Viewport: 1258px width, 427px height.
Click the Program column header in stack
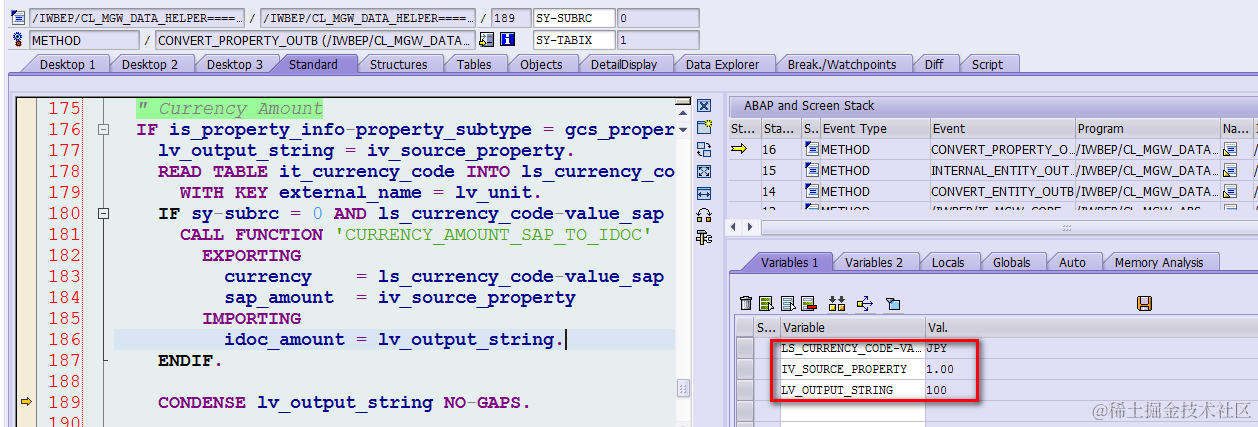point(1147,128)
